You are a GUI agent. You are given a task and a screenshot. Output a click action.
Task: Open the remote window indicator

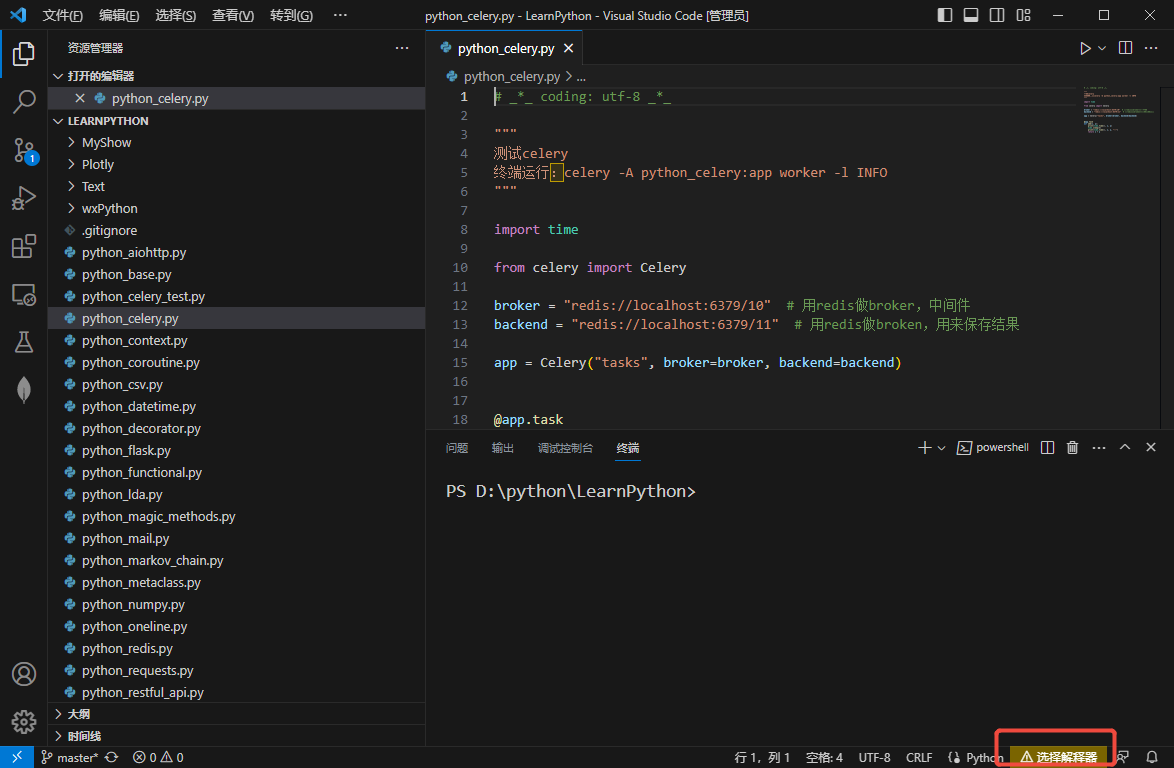[16, 757]
